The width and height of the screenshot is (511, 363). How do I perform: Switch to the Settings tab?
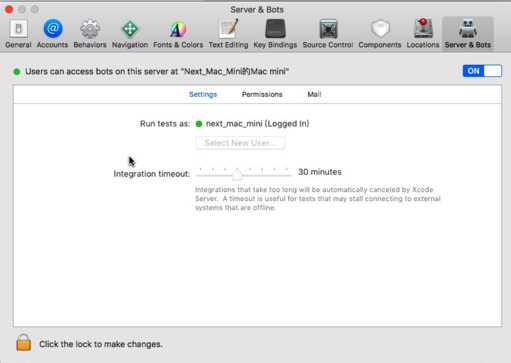click(203, 94)
